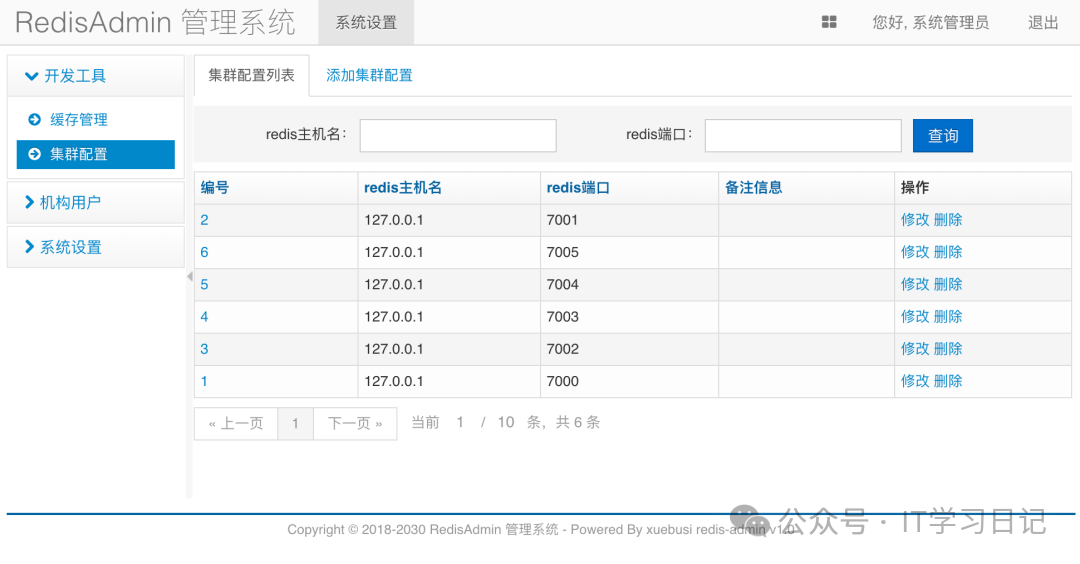Click 删除 for the port 7003 row

coord(948,317)
